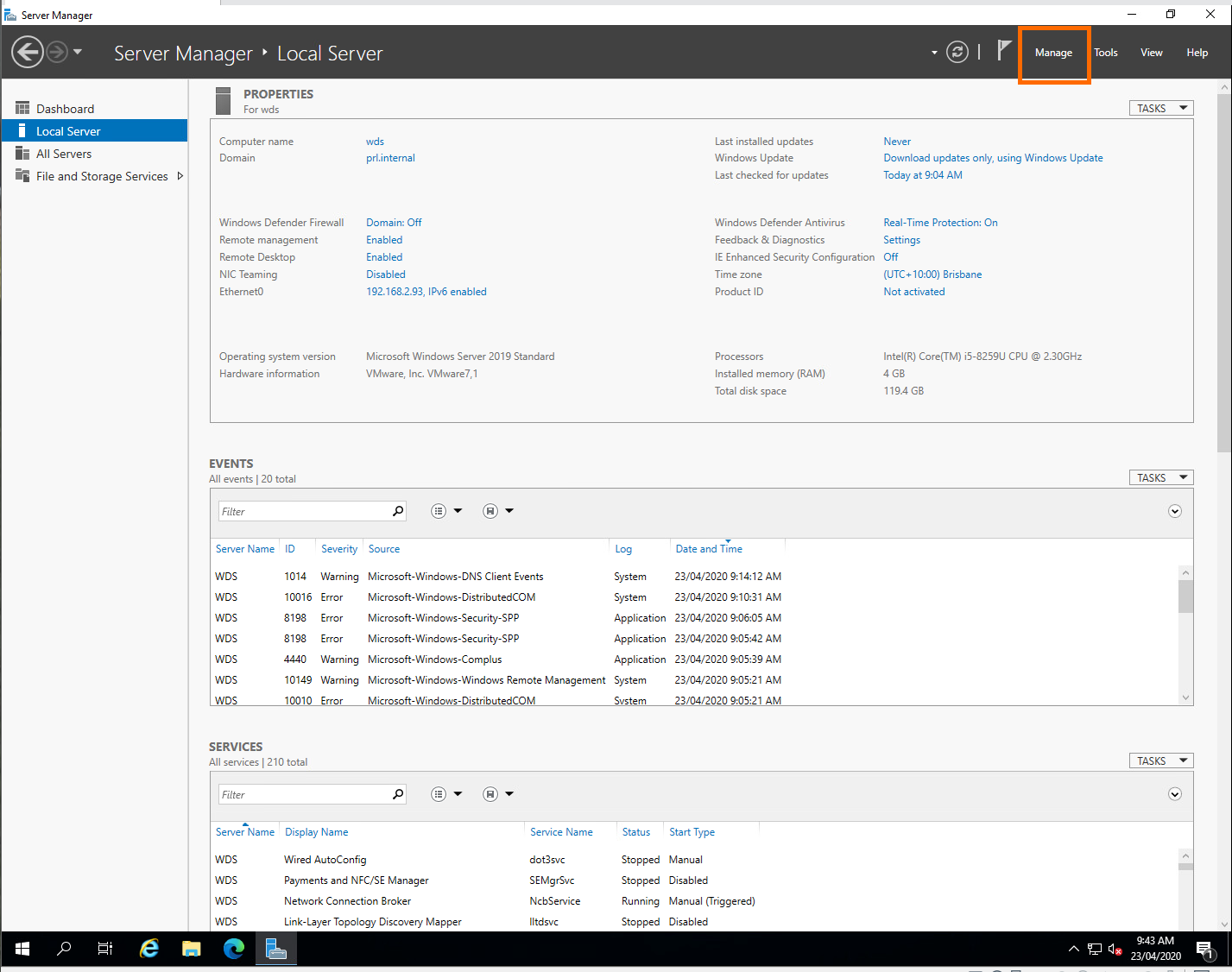Sort services by Display Name column
This screenshot has width=1232, height=972.
pos(316,832)
